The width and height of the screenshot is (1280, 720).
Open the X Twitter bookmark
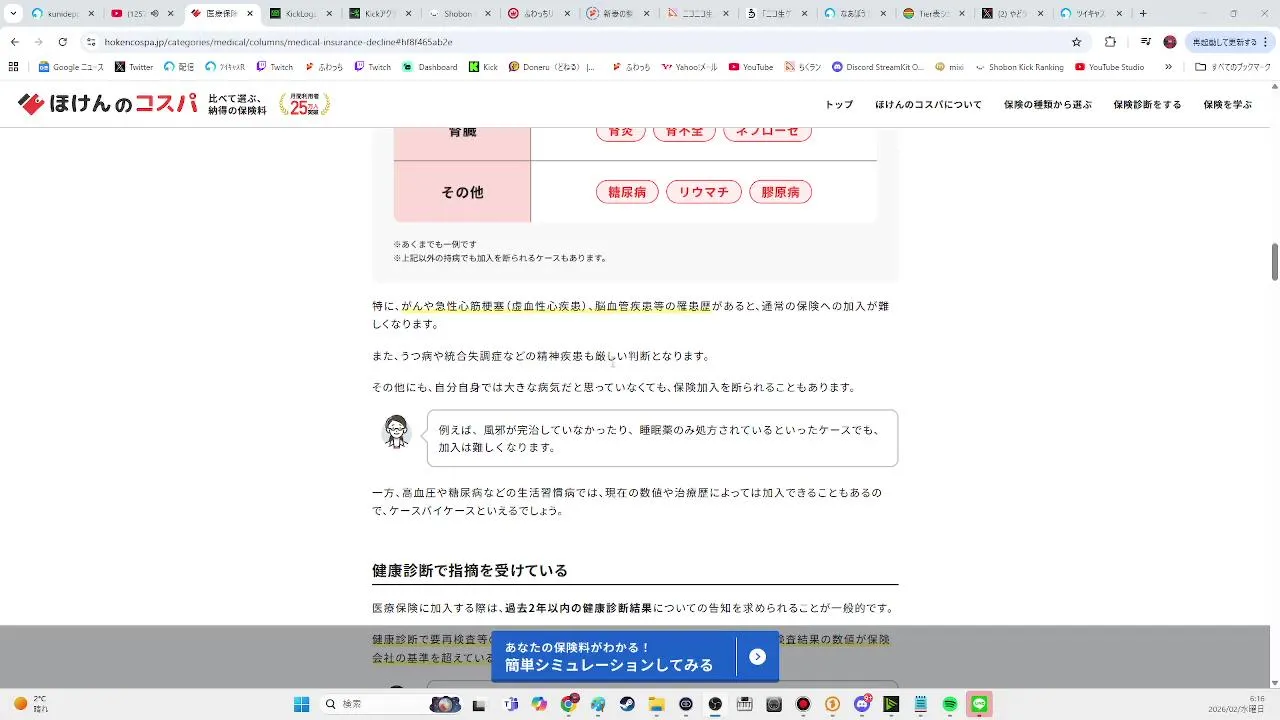[x=134, y=67]
